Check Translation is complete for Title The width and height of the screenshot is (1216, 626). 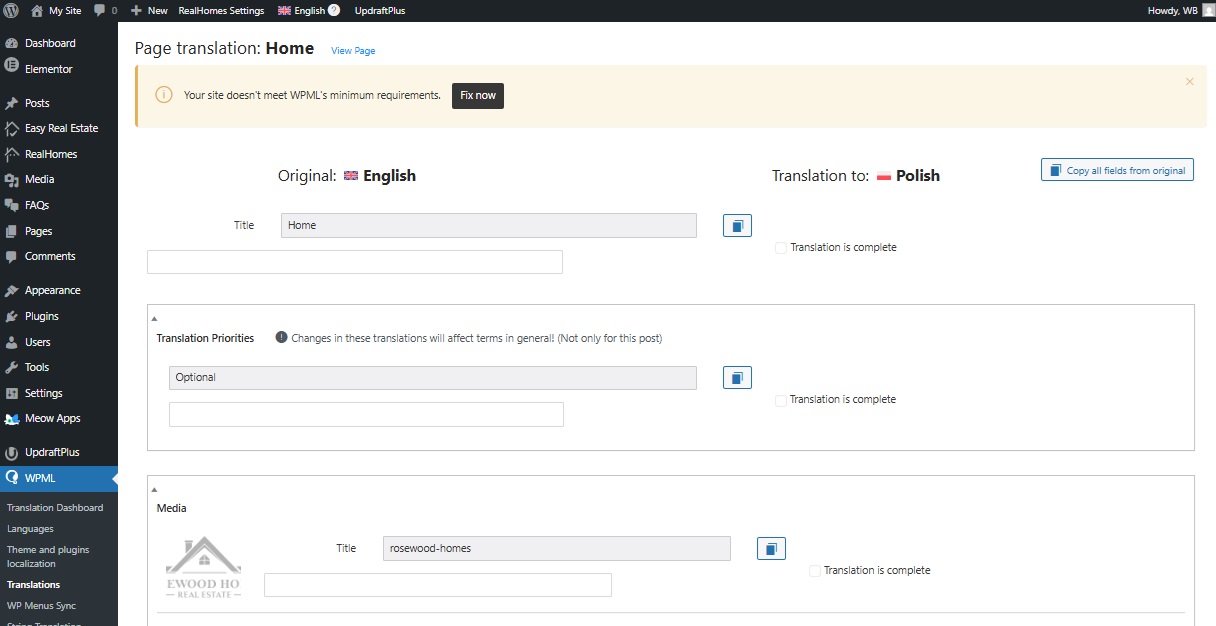pos(781,248)
